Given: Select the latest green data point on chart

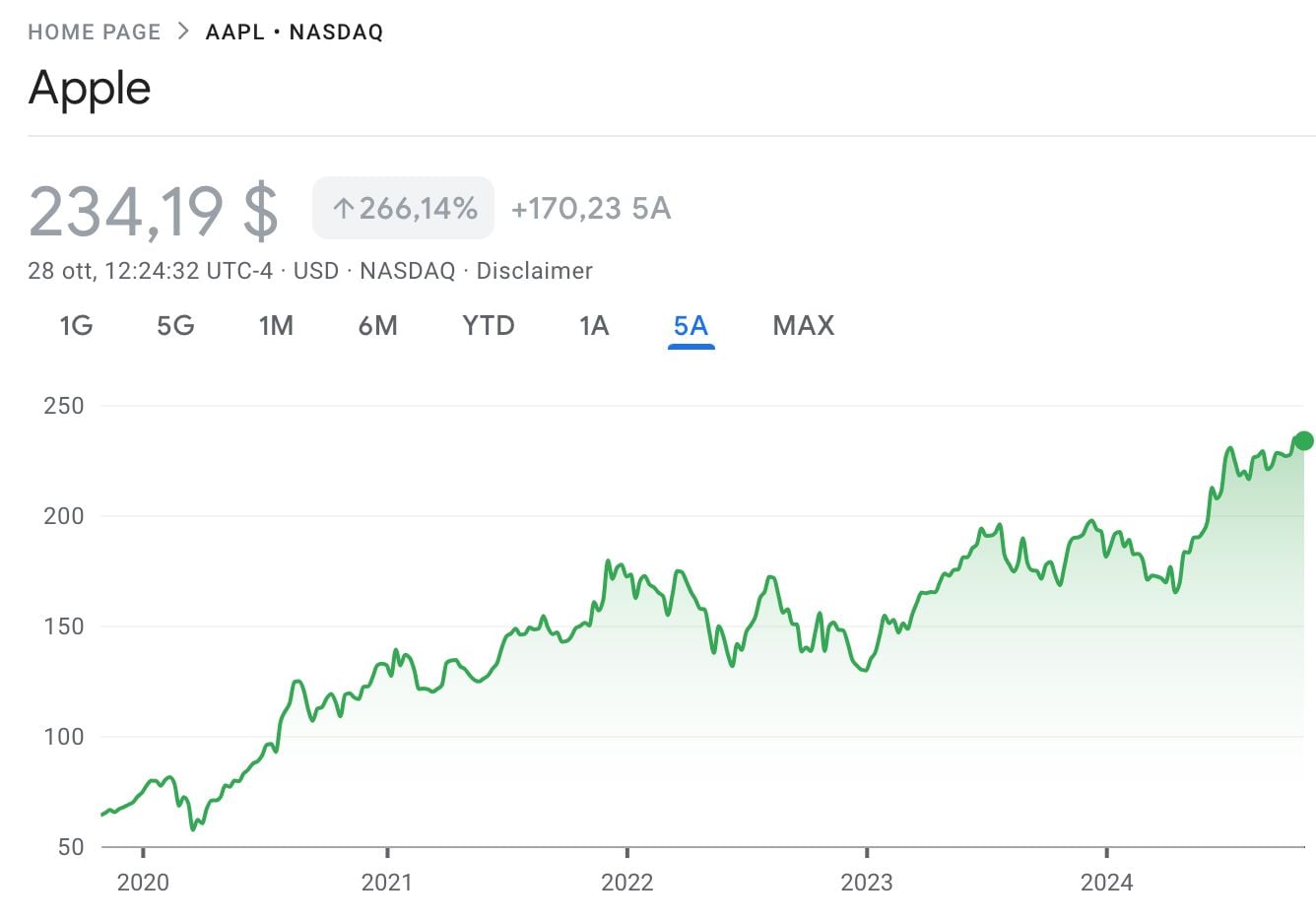Looking at the screenshot, I should (x=1302, y=439).
